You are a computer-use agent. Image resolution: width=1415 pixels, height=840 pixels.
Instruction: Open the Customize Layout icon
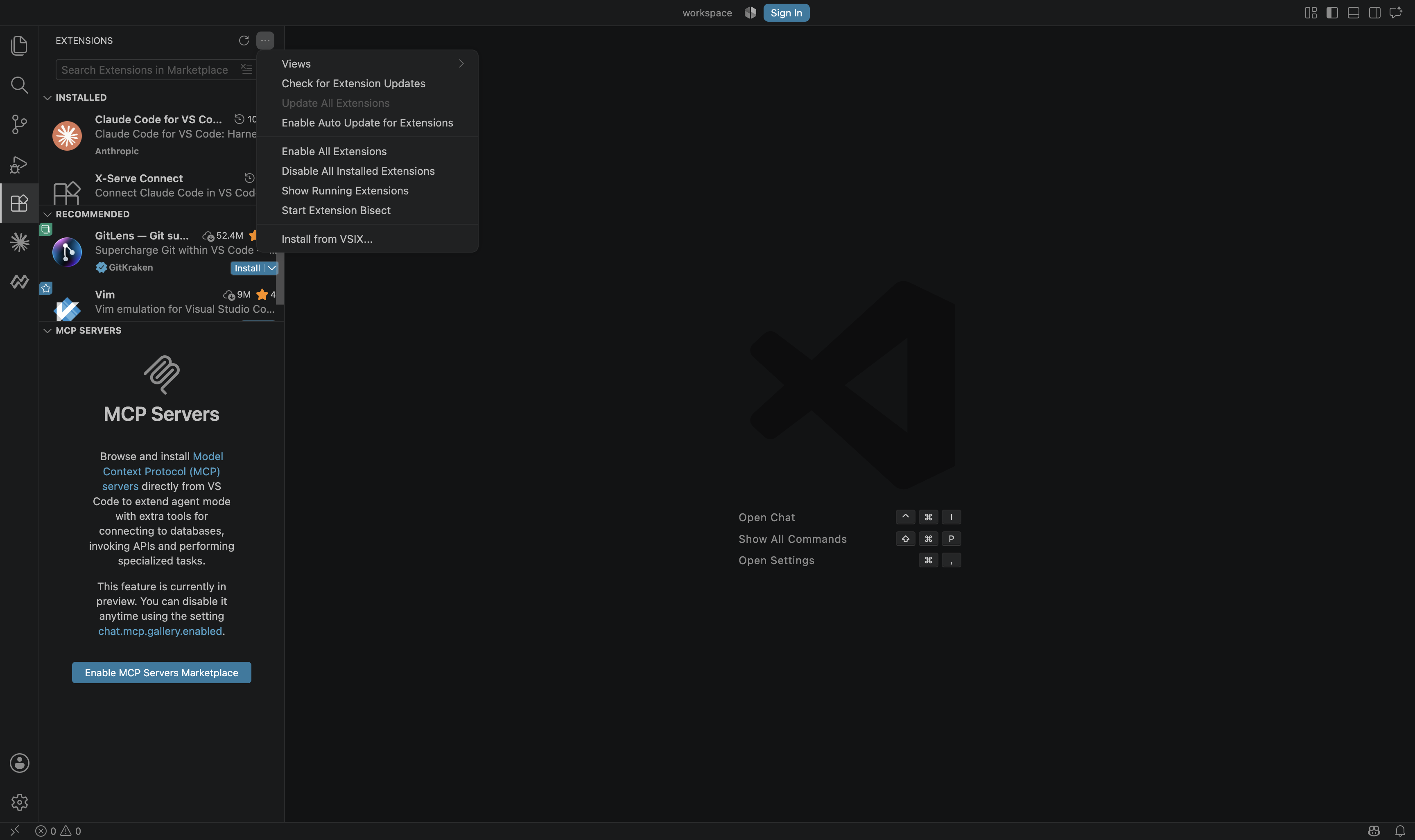click(x=1311, y=12)
